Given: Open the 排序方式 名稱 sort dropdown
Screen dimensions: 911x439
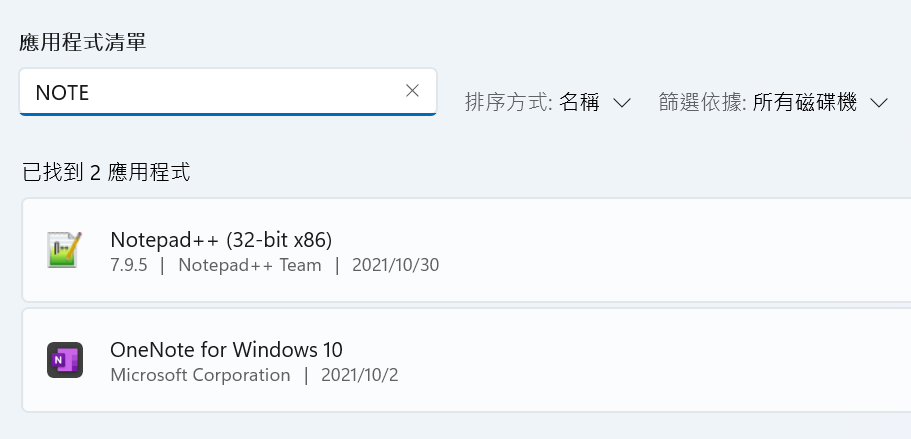Looking at the screenshot, I should (x=548, y=103).
